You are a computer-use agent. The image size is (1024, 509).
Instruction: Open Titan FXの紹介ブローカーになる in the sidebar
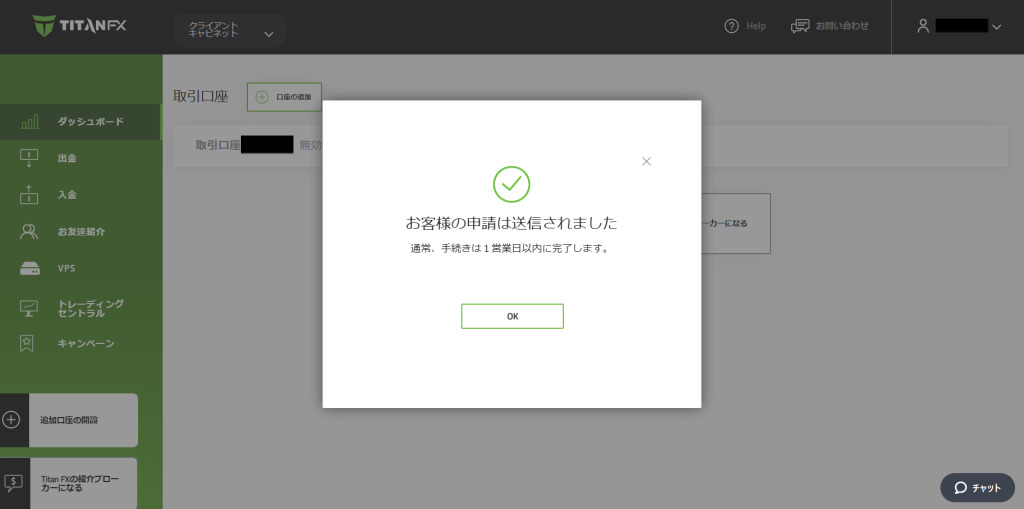click(69, 483)
